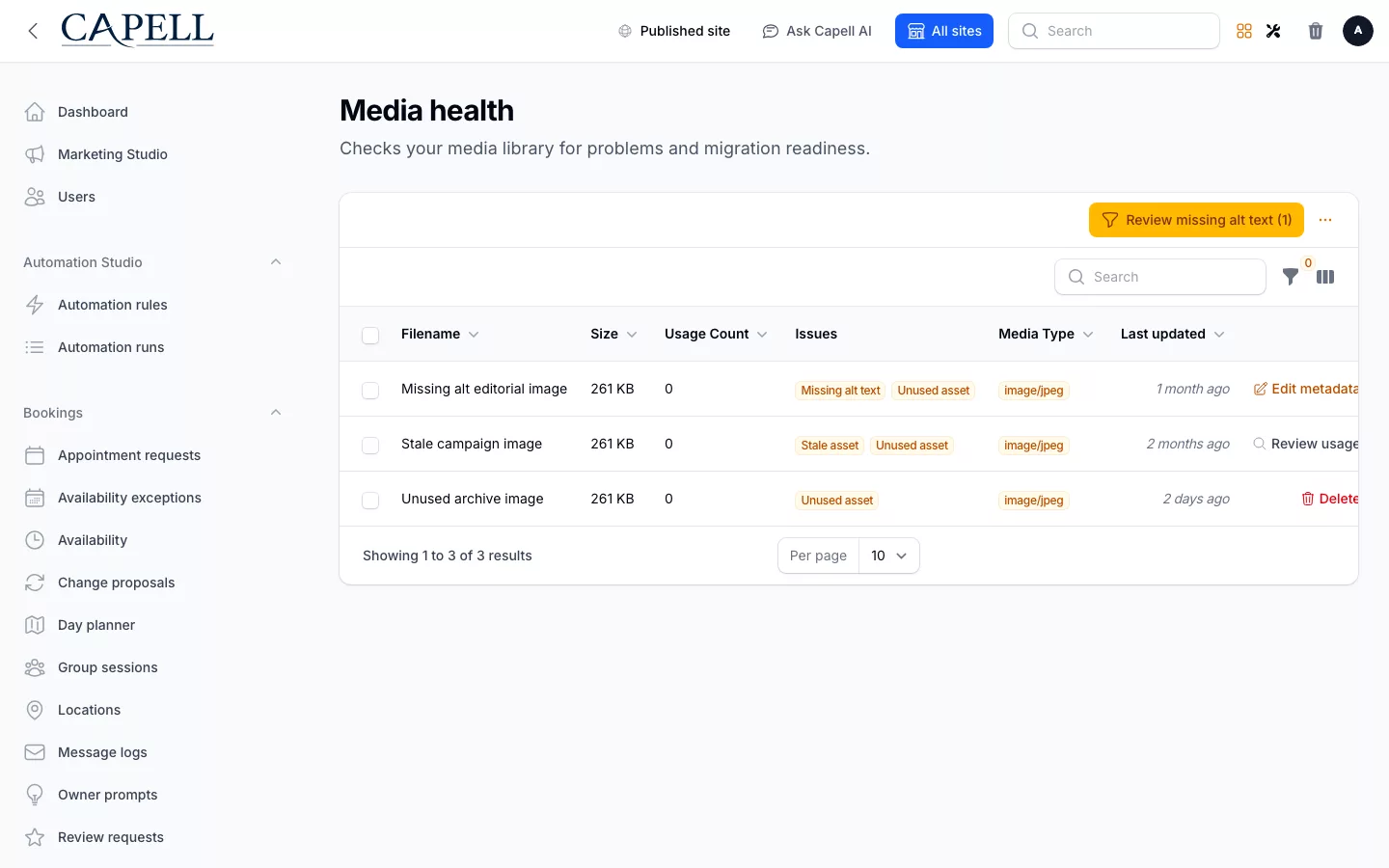Click Showing 1 to 3 of 3 results text
Screen dimensions: 1389x868
pos(448,556)
